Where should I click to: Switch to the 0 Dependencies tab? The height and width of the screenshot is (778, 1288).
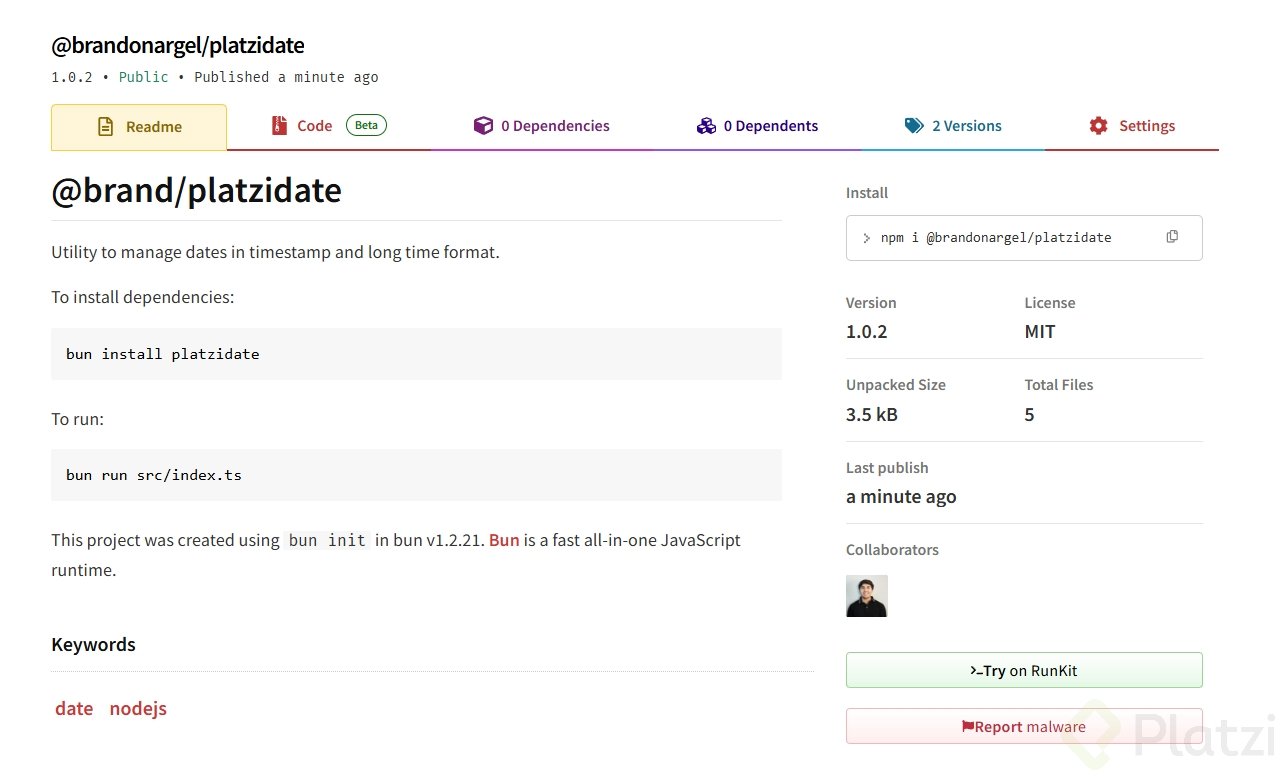[542, 126]
